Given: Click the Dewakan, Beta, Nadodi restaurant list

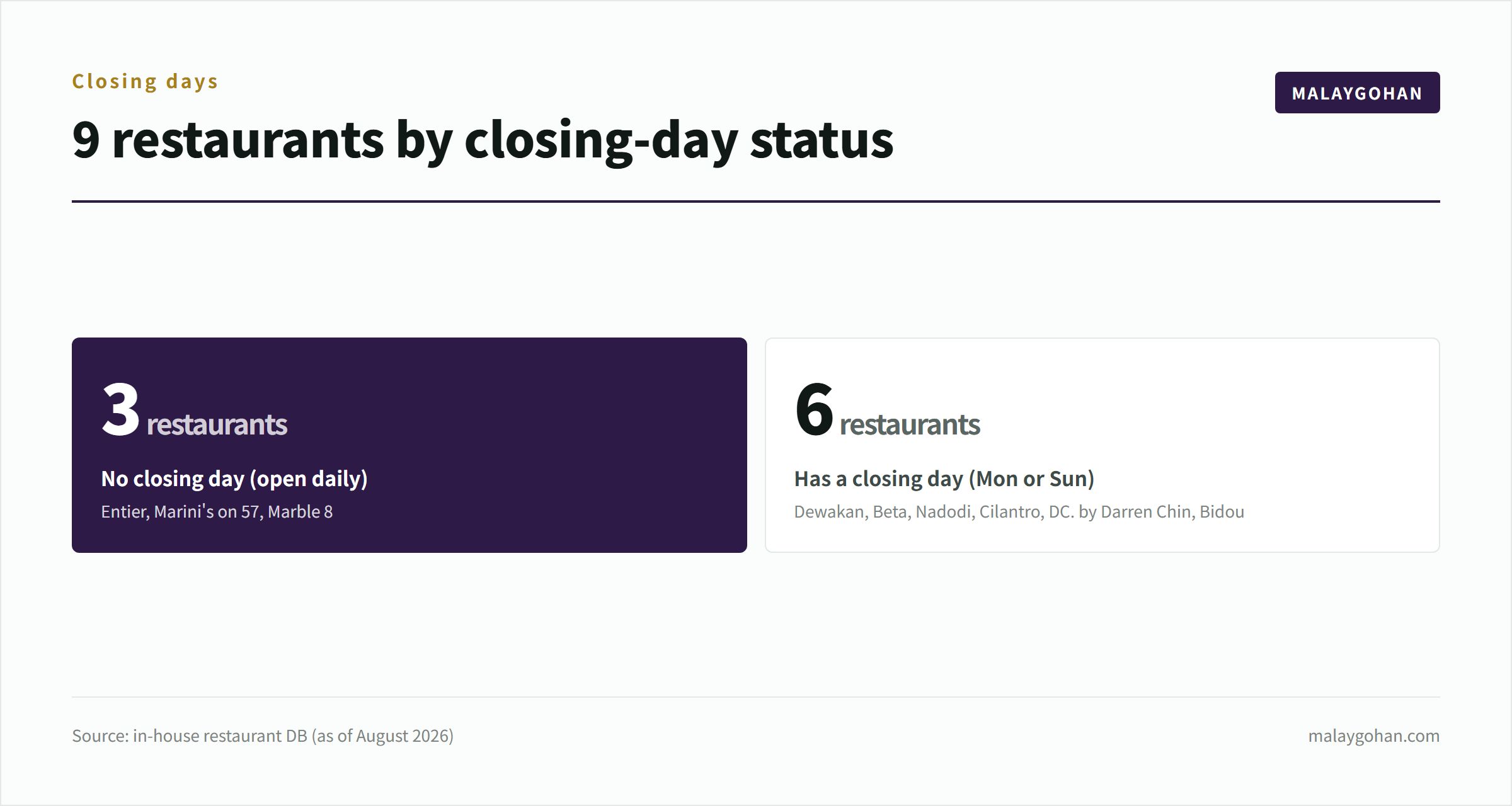Looking at the screenshot, I should 1019,511.
